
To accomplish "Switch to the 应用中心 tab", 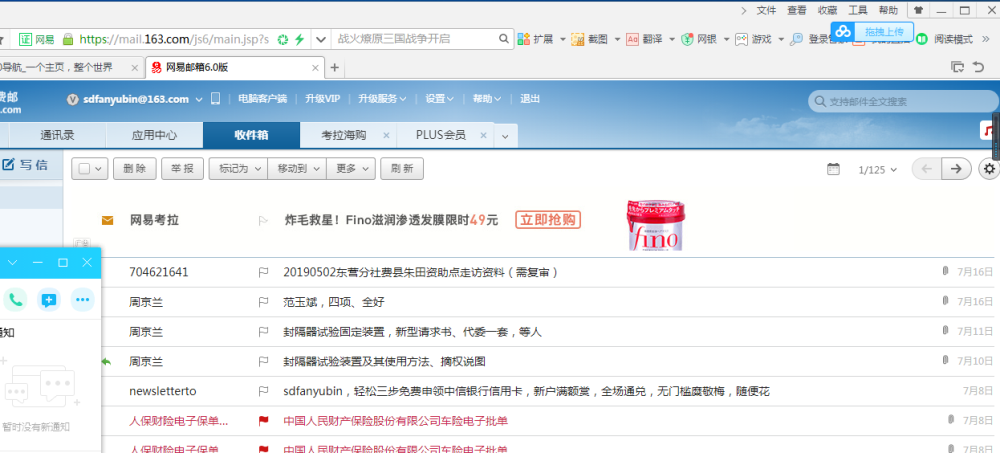I will (x=154, y=135).
